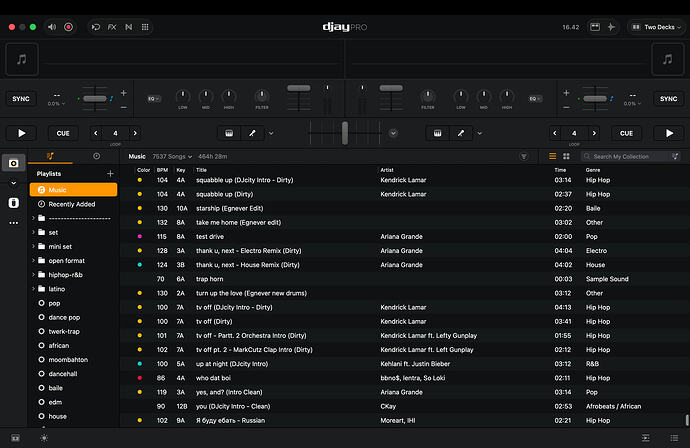The width and height of the screenshot is (690, 448).
Task: Switch library to list view
Action: (552, 156)
